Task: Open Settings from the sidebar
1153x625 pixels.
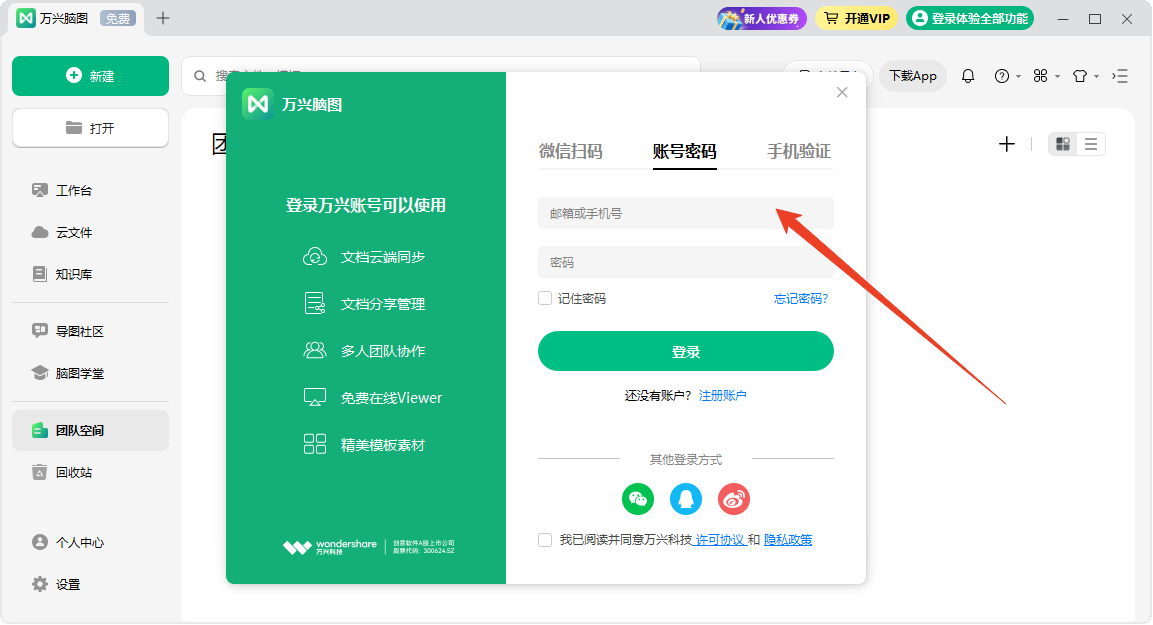Action: coord(68,584)
